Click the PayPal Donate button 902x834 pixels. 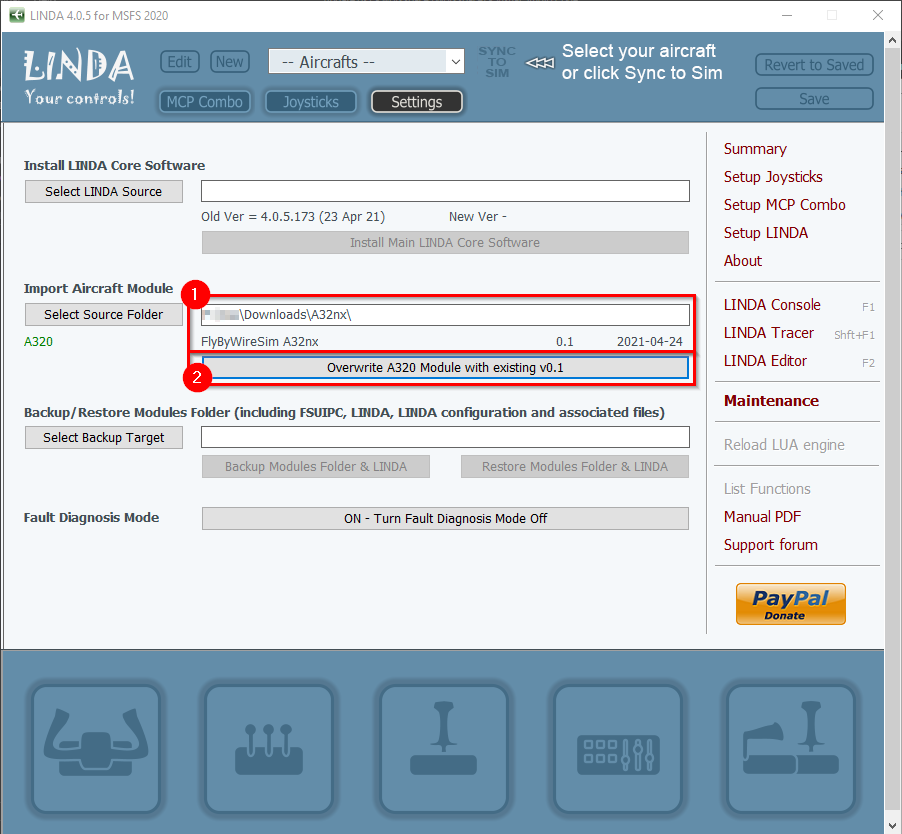pos(790,604)
